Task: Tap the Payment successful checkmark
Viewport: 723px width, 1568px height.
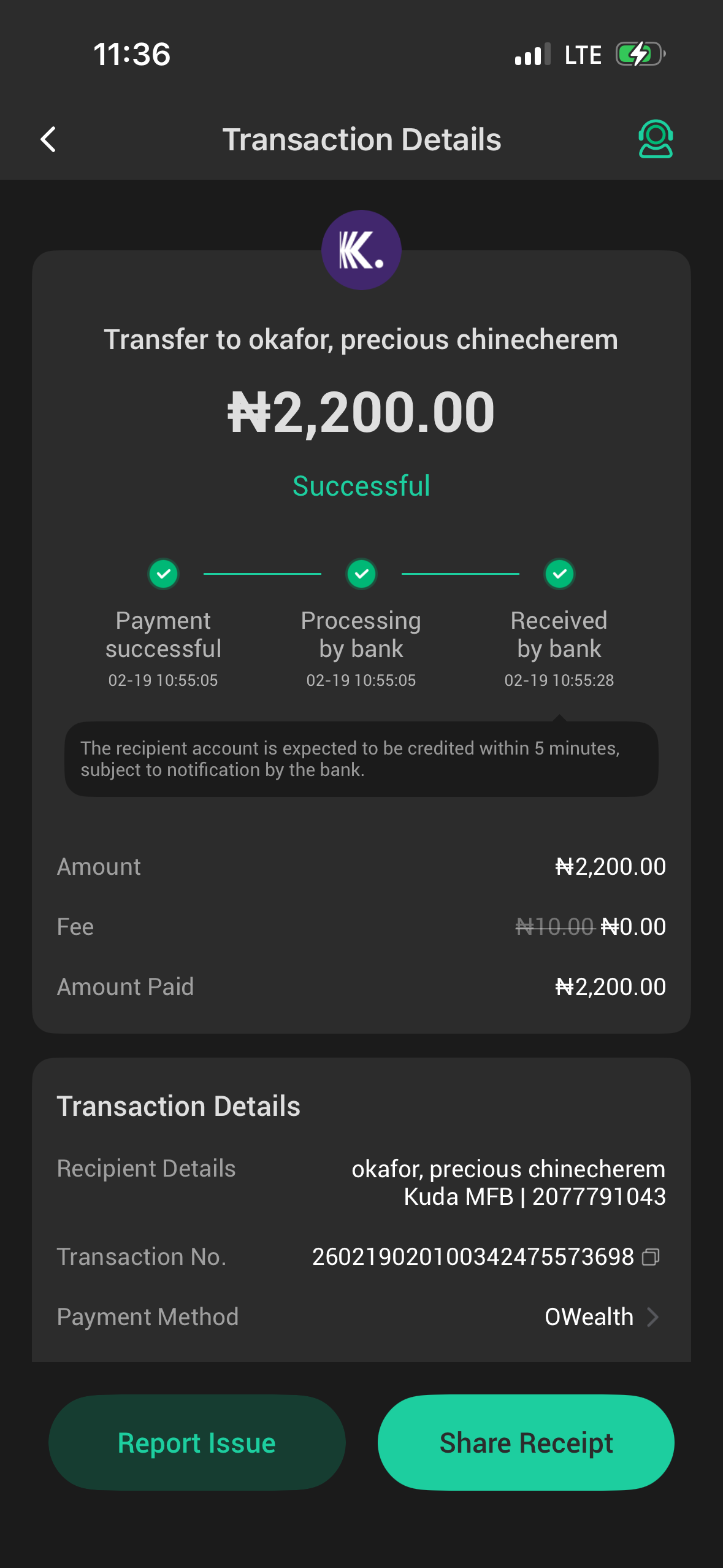Action: 163,574
